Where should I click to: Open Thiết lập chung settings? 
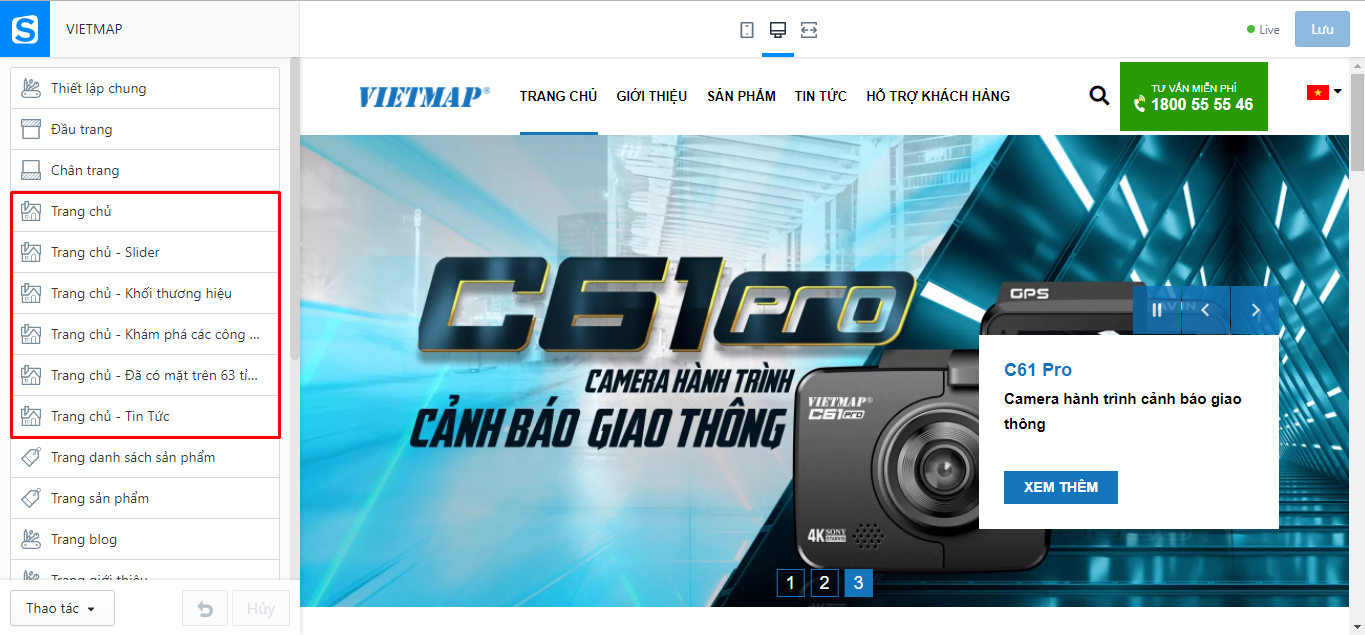145,88
